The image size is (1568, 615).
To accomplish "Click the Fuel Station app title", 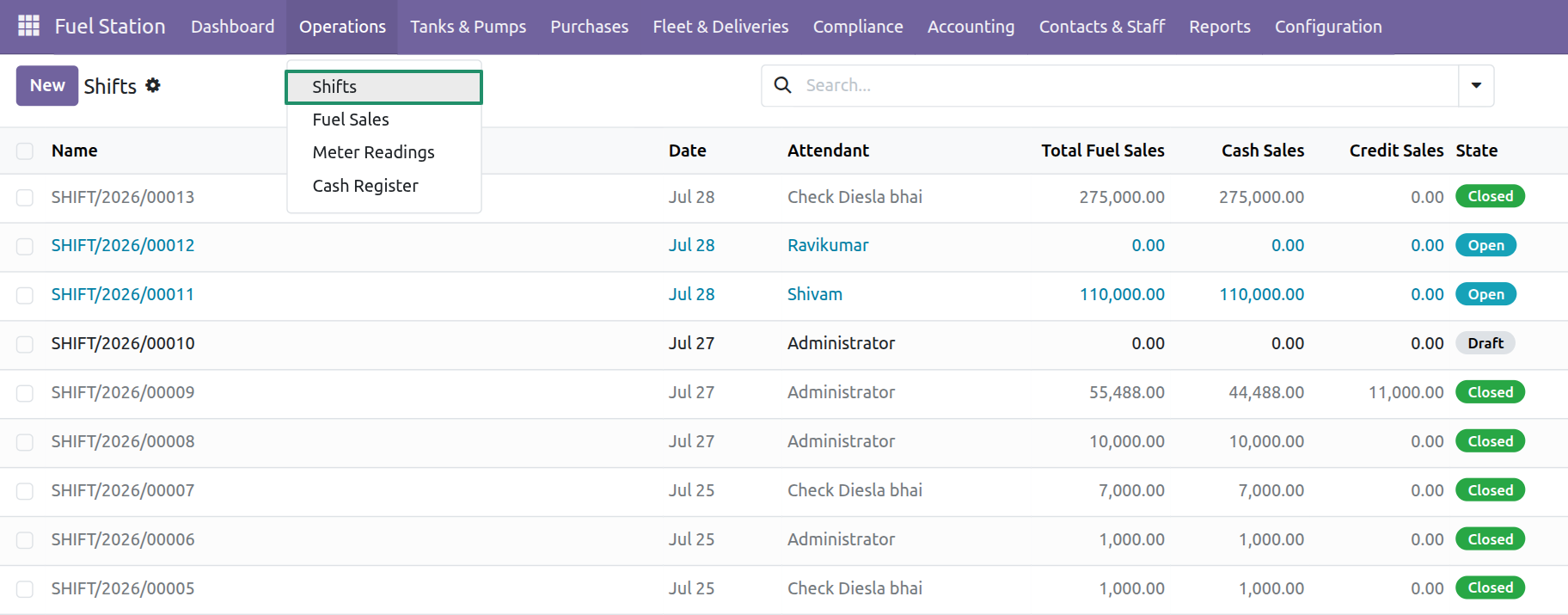I will point(110,27).
